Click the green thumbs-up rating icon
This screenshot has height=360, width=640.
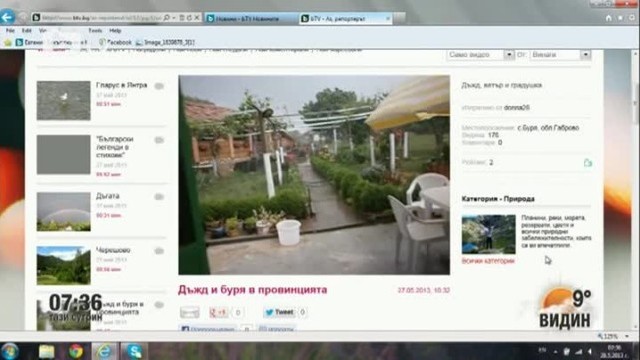pos(587,163)
